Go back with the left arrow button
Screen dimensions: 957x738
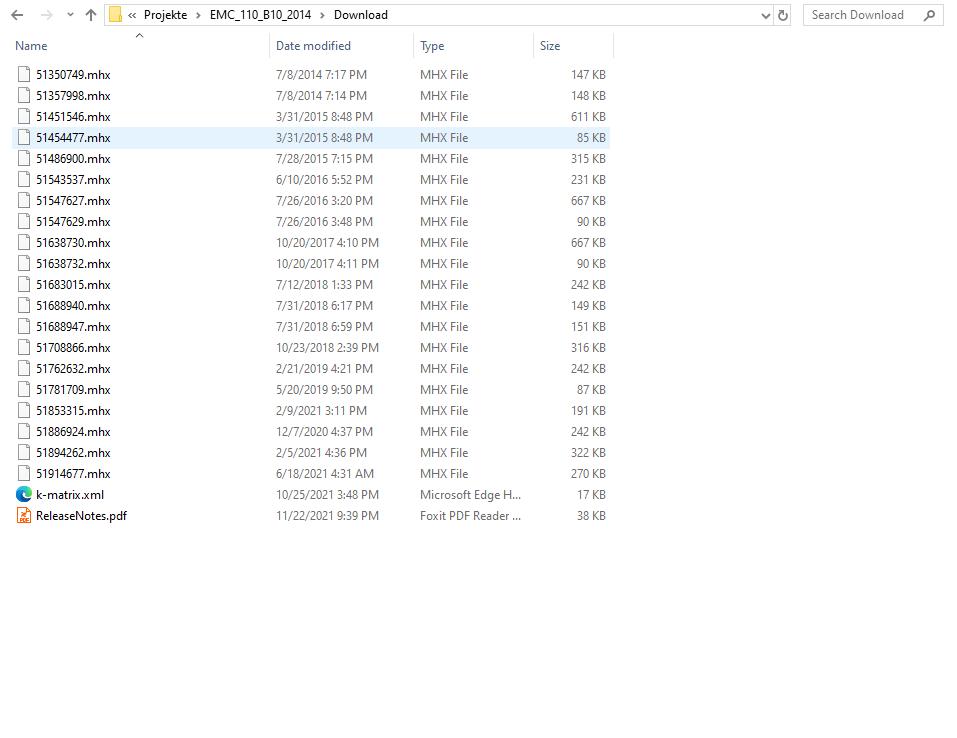click(17, 15)
